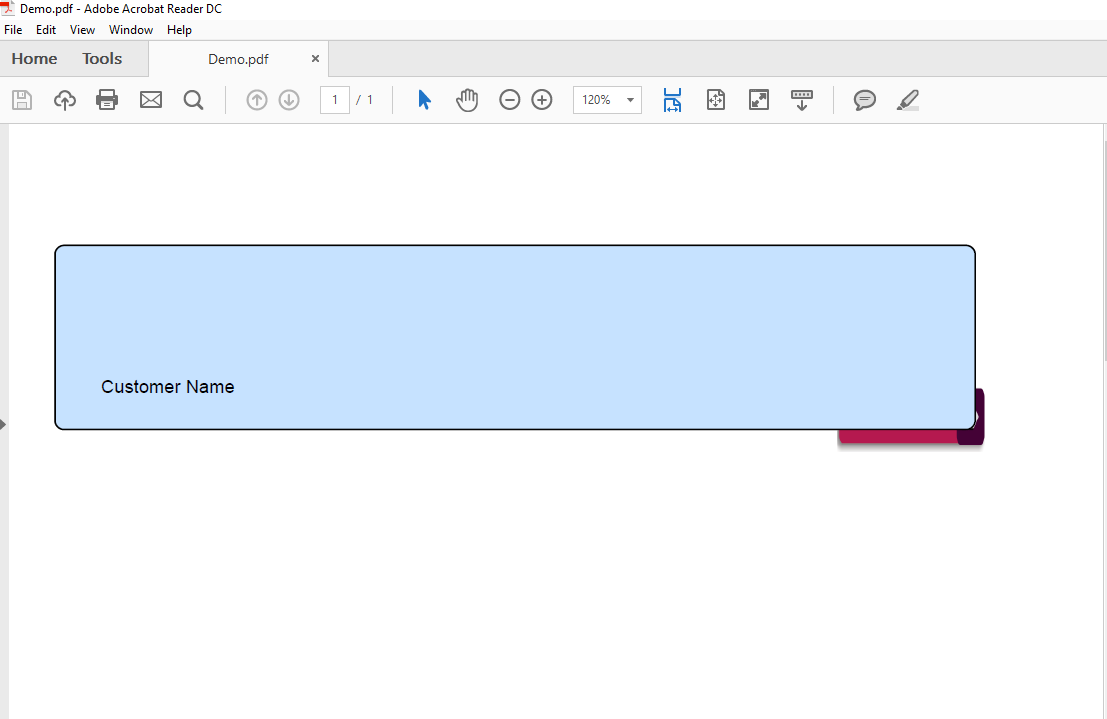1107x719 pixels.
Task: Go to previous page arrow
Action: tap(257, 100)
